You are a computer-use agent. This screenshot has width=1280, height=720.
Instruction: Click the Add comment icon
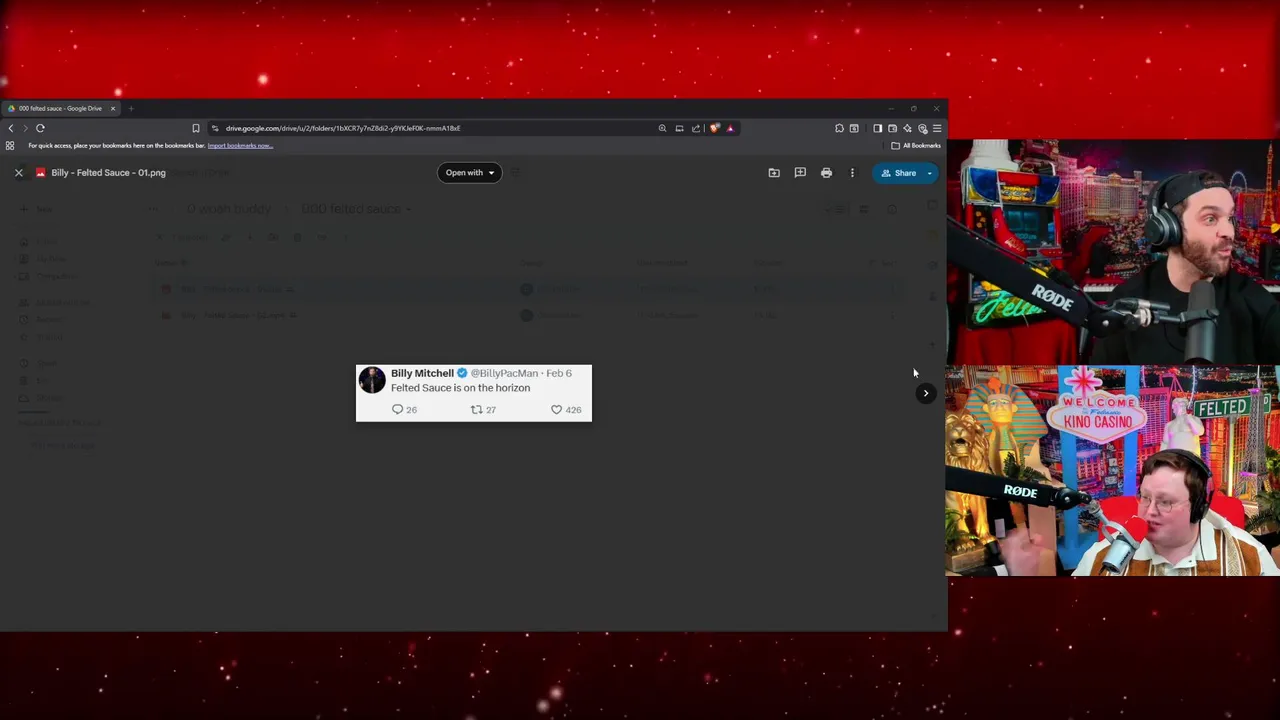(x=800, y=173)
